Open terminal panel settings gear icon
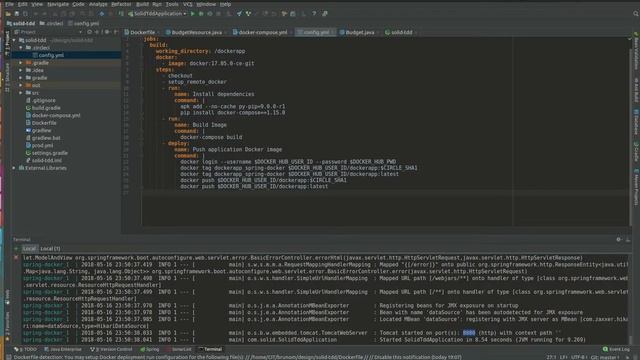This screenshot has width=640, height=360. point(619,240)
